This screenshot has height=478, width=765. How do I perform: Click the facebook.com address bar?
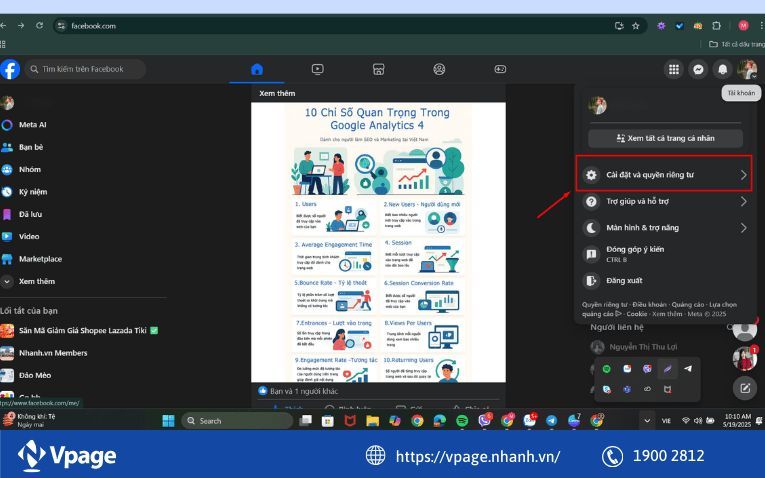337,26
